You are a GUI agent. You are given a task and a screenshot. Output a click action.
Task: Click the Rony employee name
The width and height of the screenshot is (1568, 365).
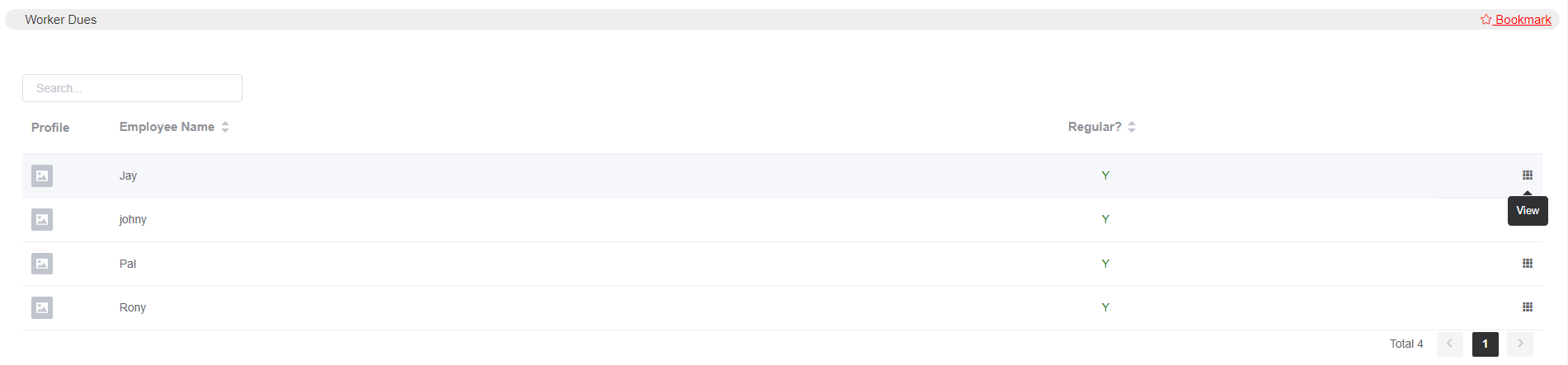coord(132,307)
